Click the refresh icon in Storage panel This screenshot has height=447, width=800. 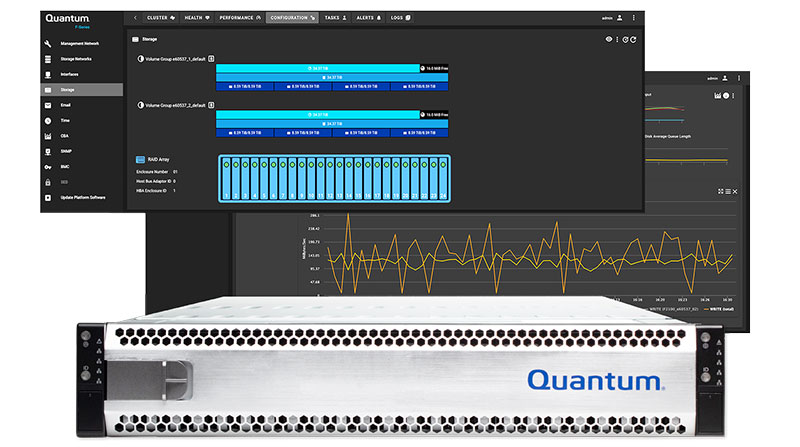[633, 39]
